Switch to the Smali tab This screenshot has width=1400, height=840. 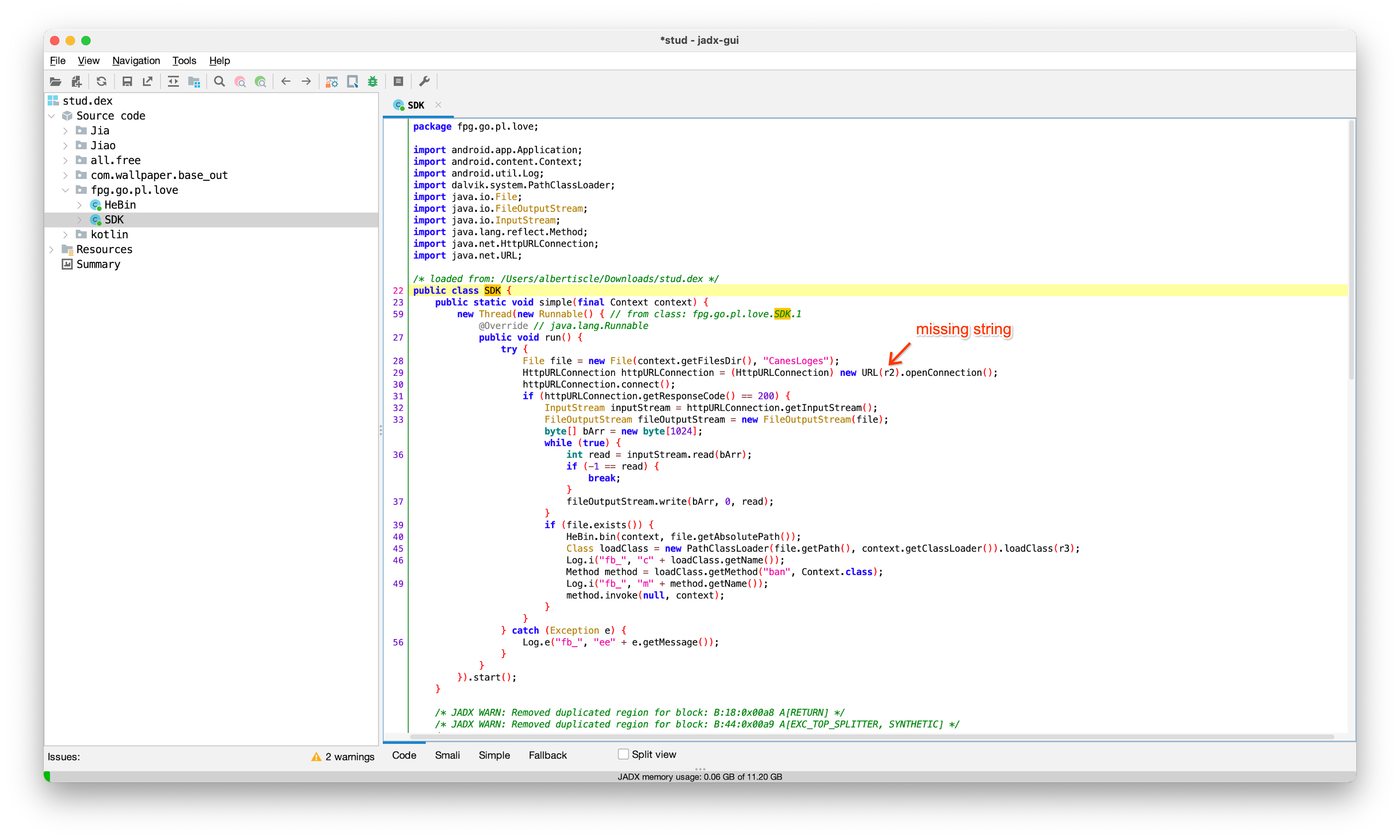447,755
